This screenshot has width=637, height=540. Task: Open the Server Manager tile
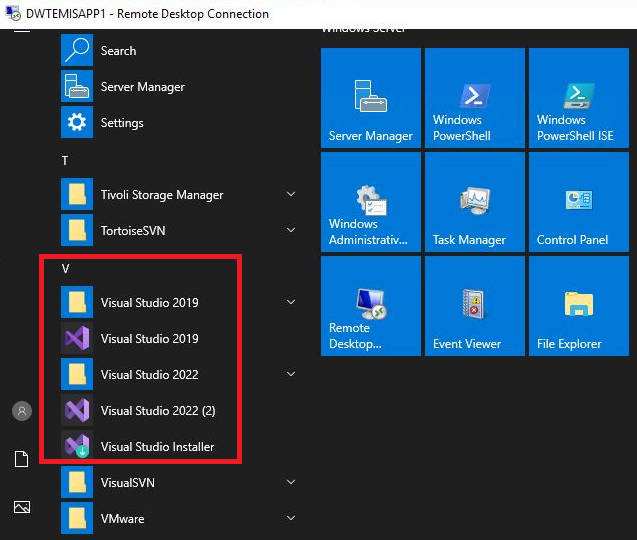[370, 98]
